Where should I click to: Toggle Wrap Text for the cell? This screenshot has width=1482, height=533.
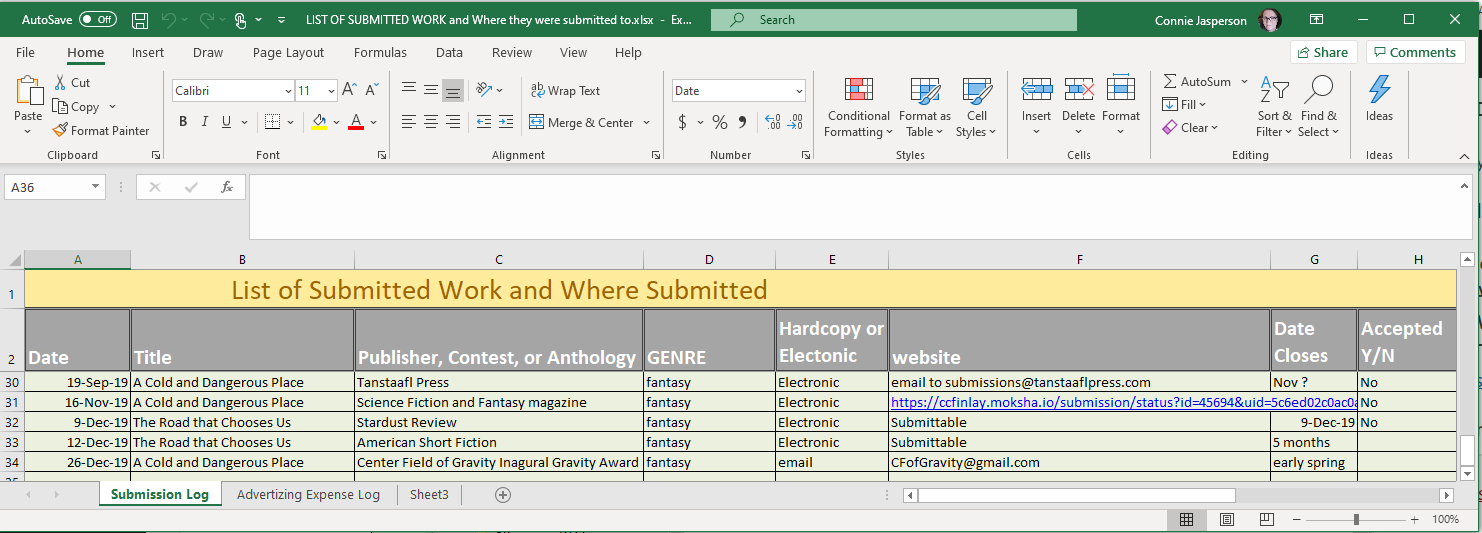coord(565,91)
